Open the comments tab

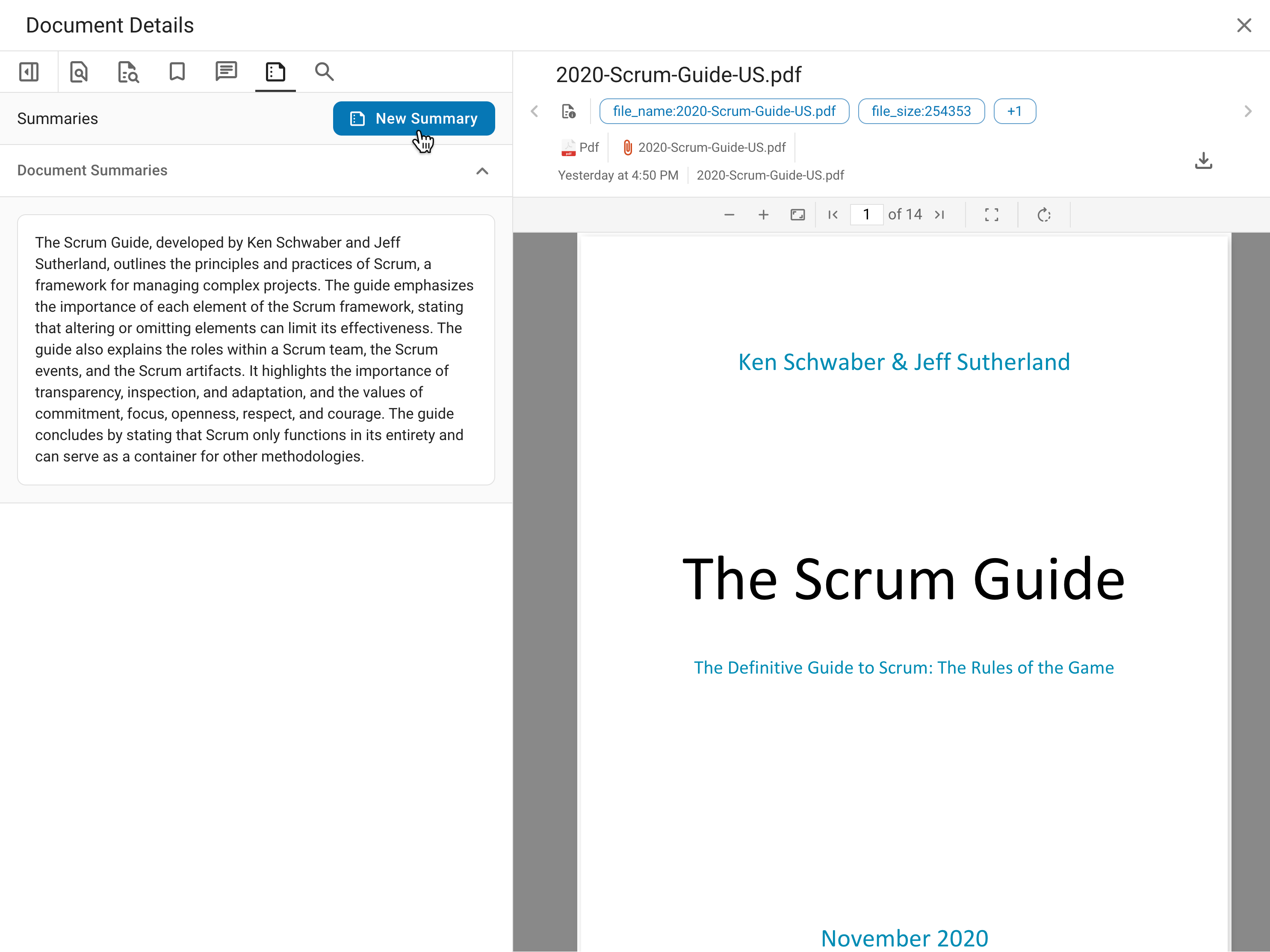[x=226, y=72]
